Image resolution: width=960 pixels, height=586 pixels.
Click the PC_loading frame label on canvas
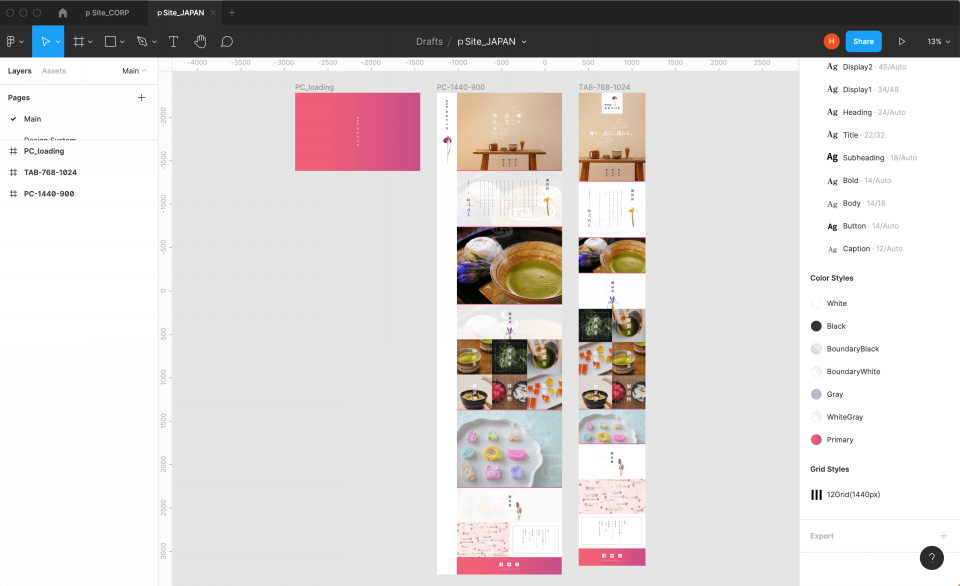point(314,88)
